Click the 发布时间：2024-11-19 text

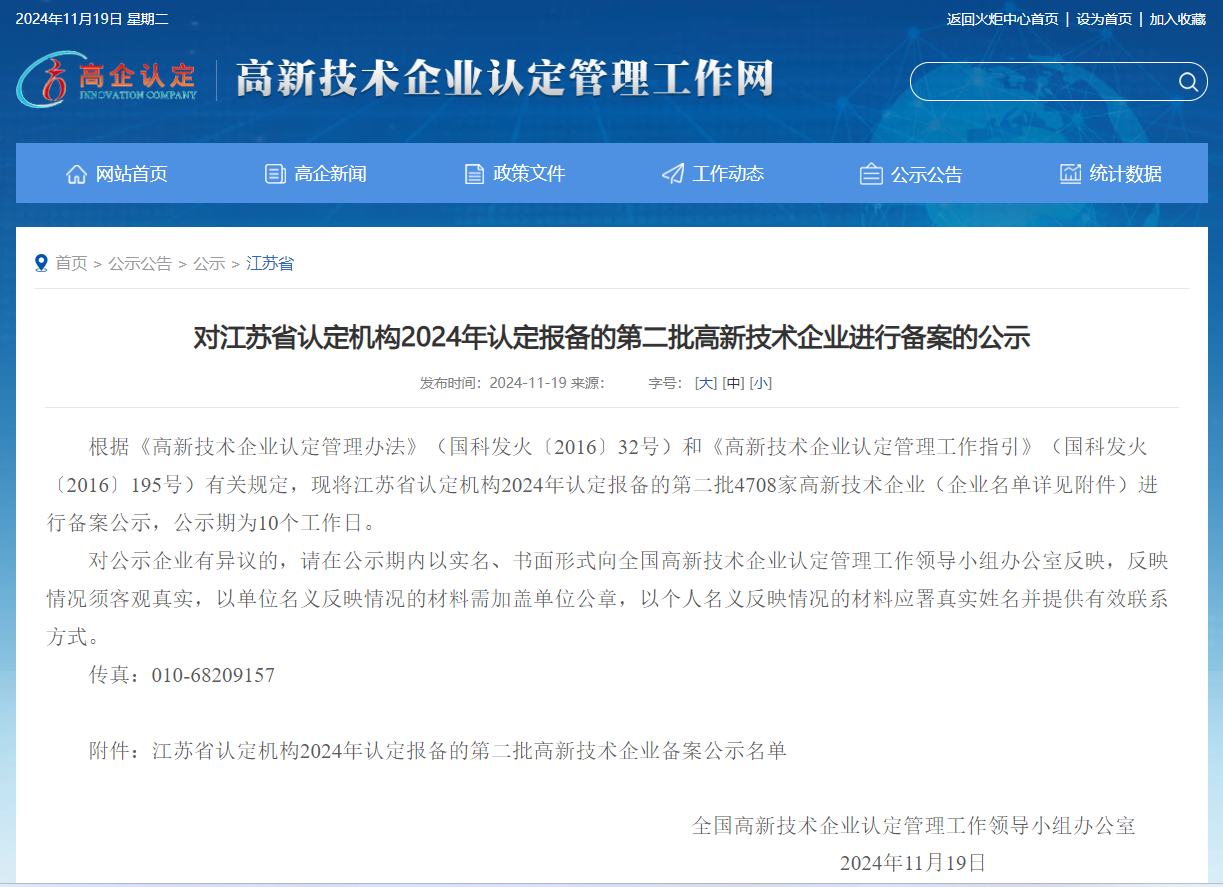(x=493, y=383)
